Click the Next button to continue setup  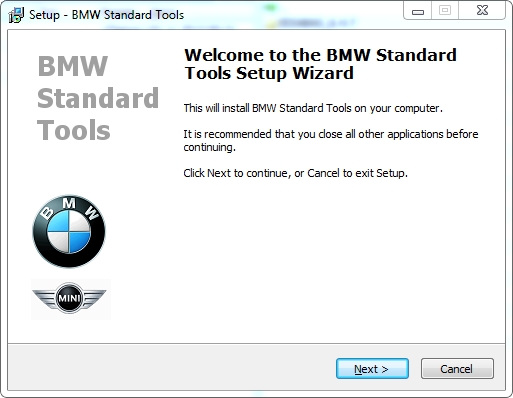coord(372,369)
